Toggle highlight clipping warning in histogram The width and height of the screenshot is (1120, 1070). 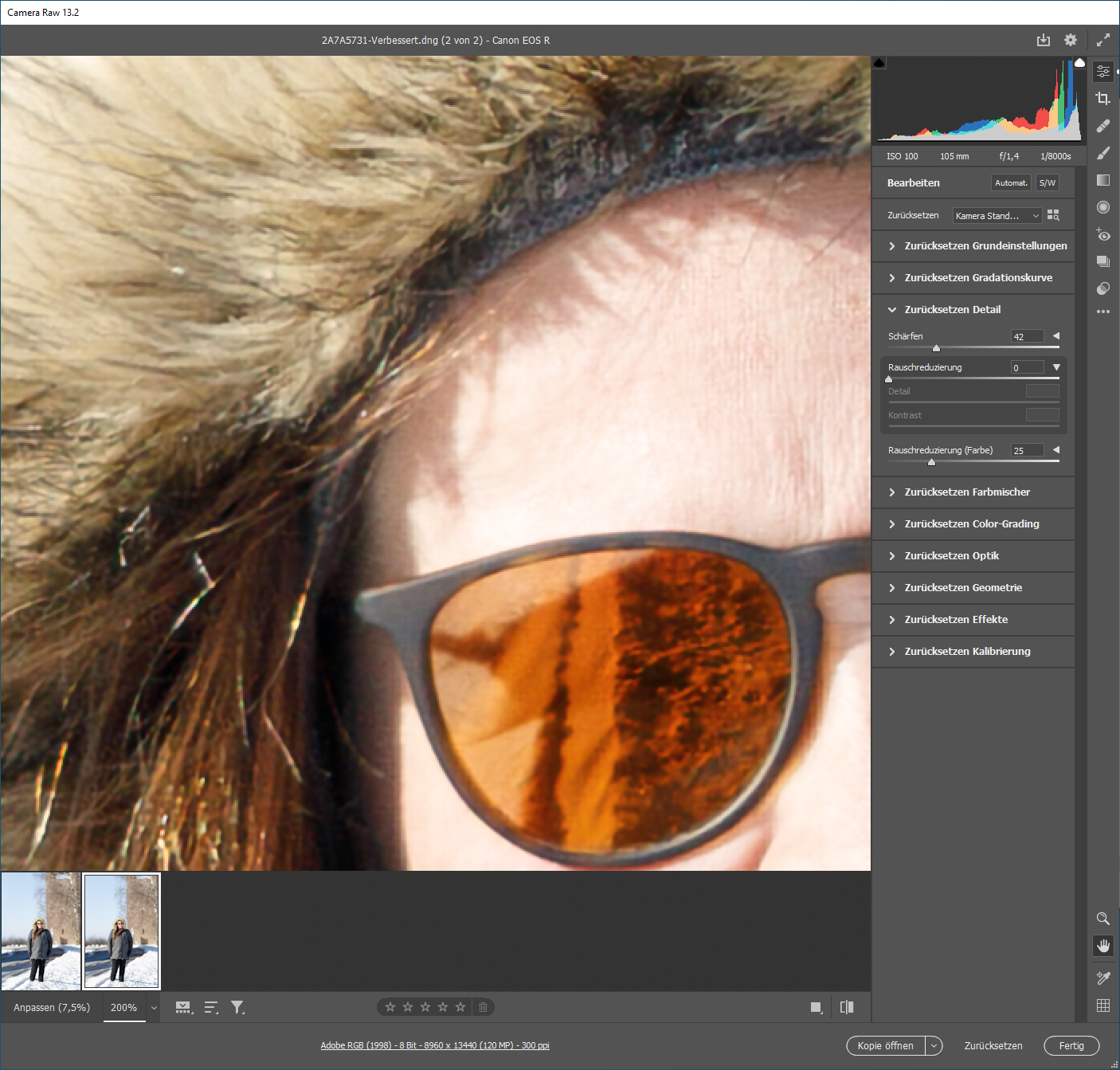coord(1079,63)
